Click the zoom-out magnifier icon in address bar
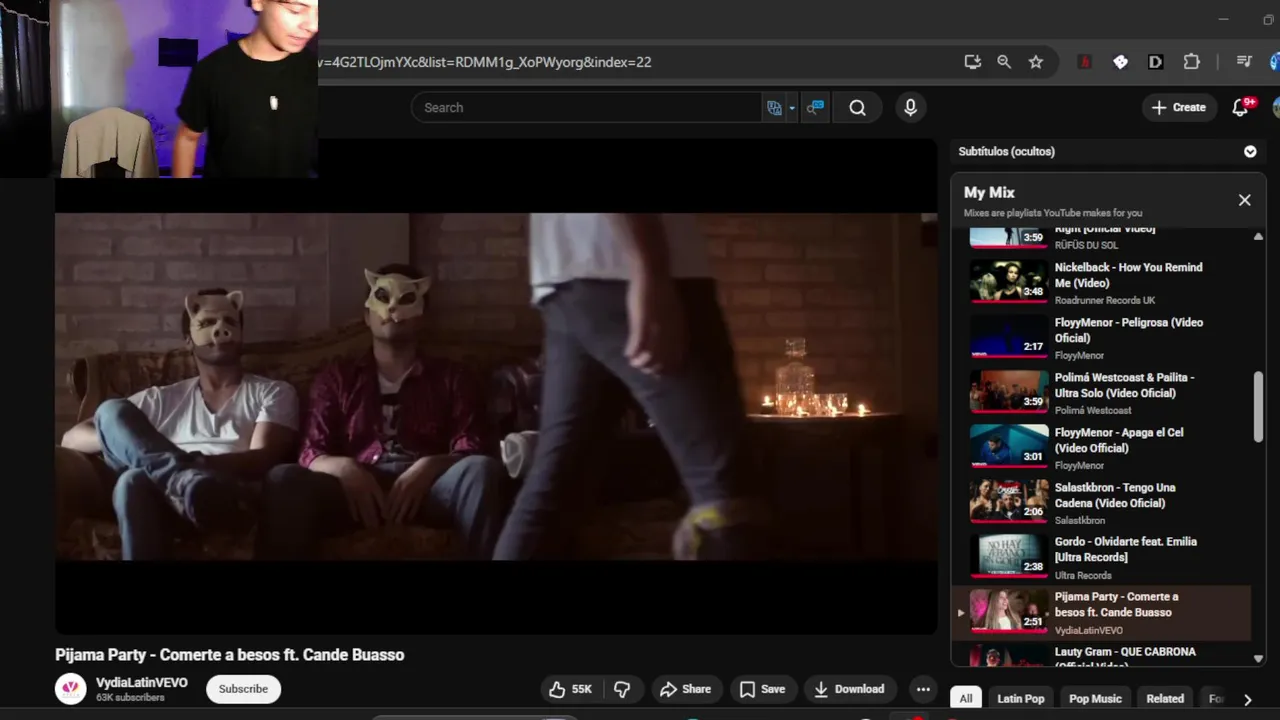The height and width of the screenshot is (720, 1280). click(1004, 62)
